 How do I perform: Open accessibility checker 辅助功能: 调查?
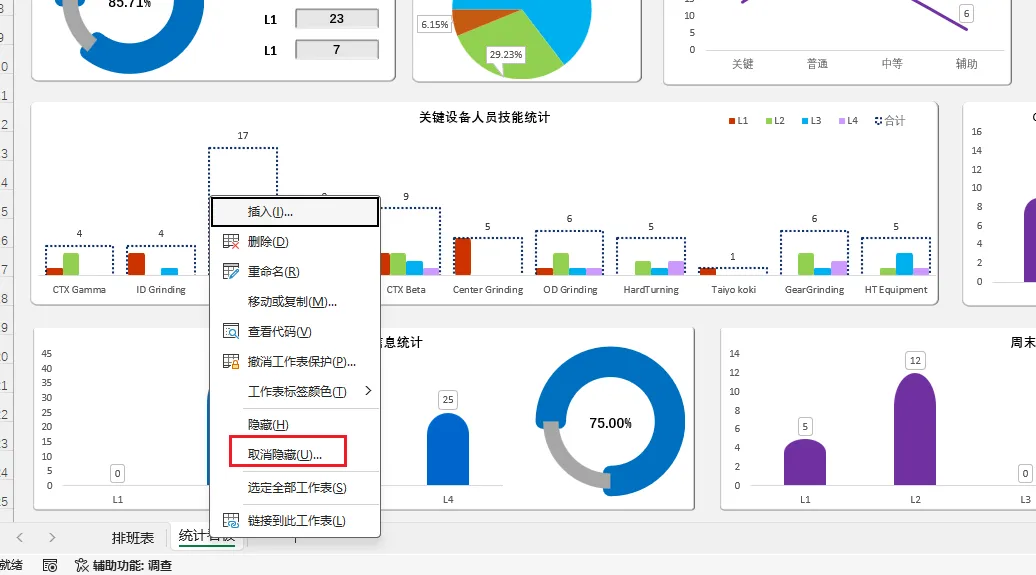point(124,566)
